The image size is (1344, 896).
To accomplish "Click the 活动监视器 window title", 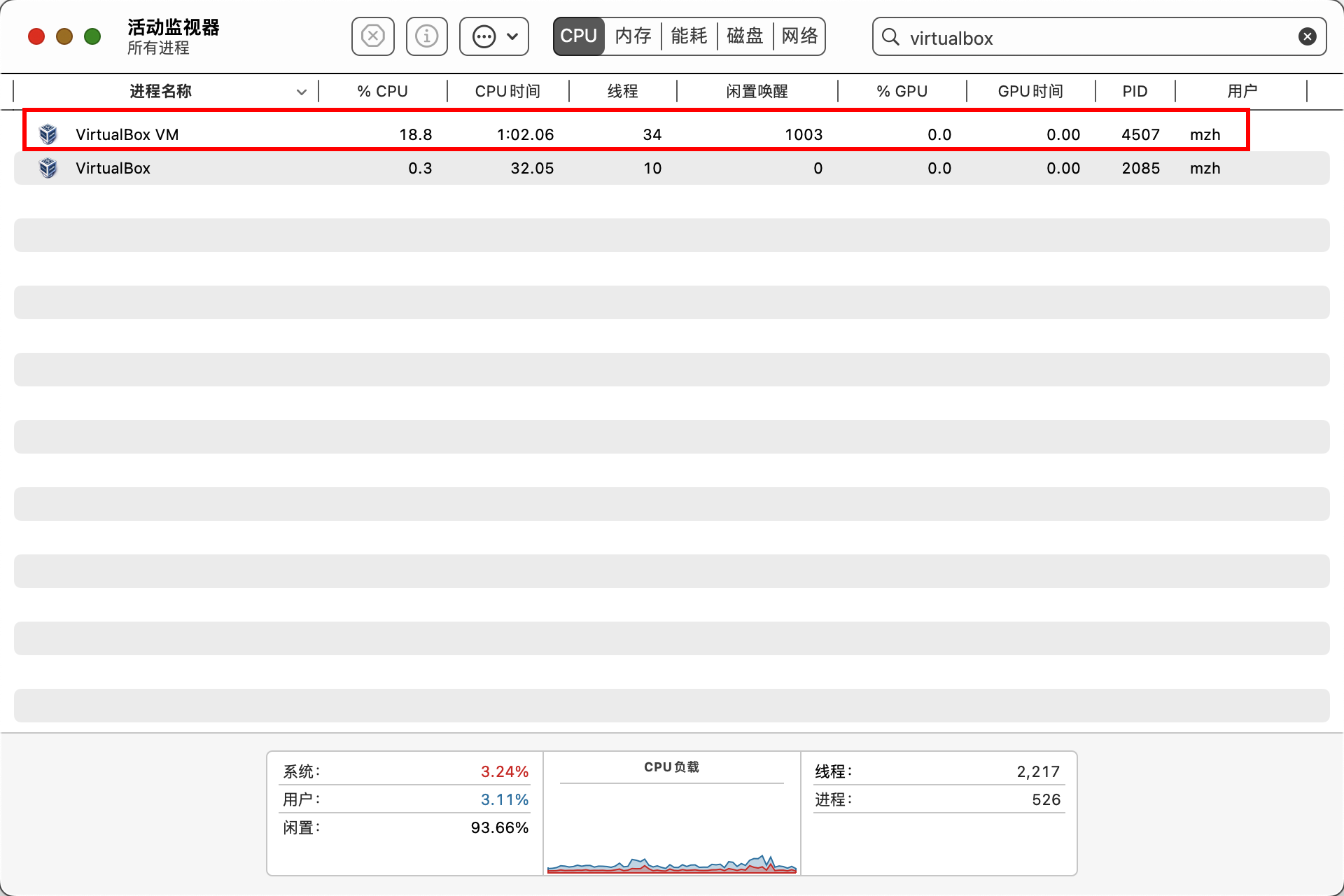I will (174, 27).
